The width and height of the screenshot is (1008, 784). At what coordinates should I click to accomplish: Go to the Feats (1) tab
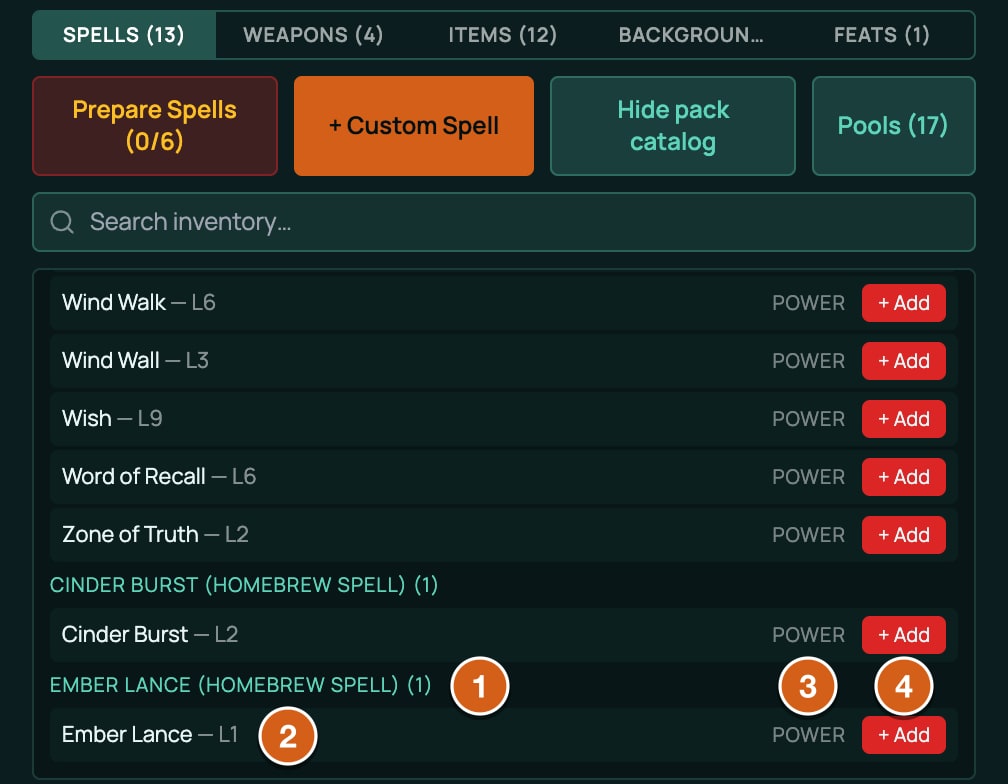point(881,35)
